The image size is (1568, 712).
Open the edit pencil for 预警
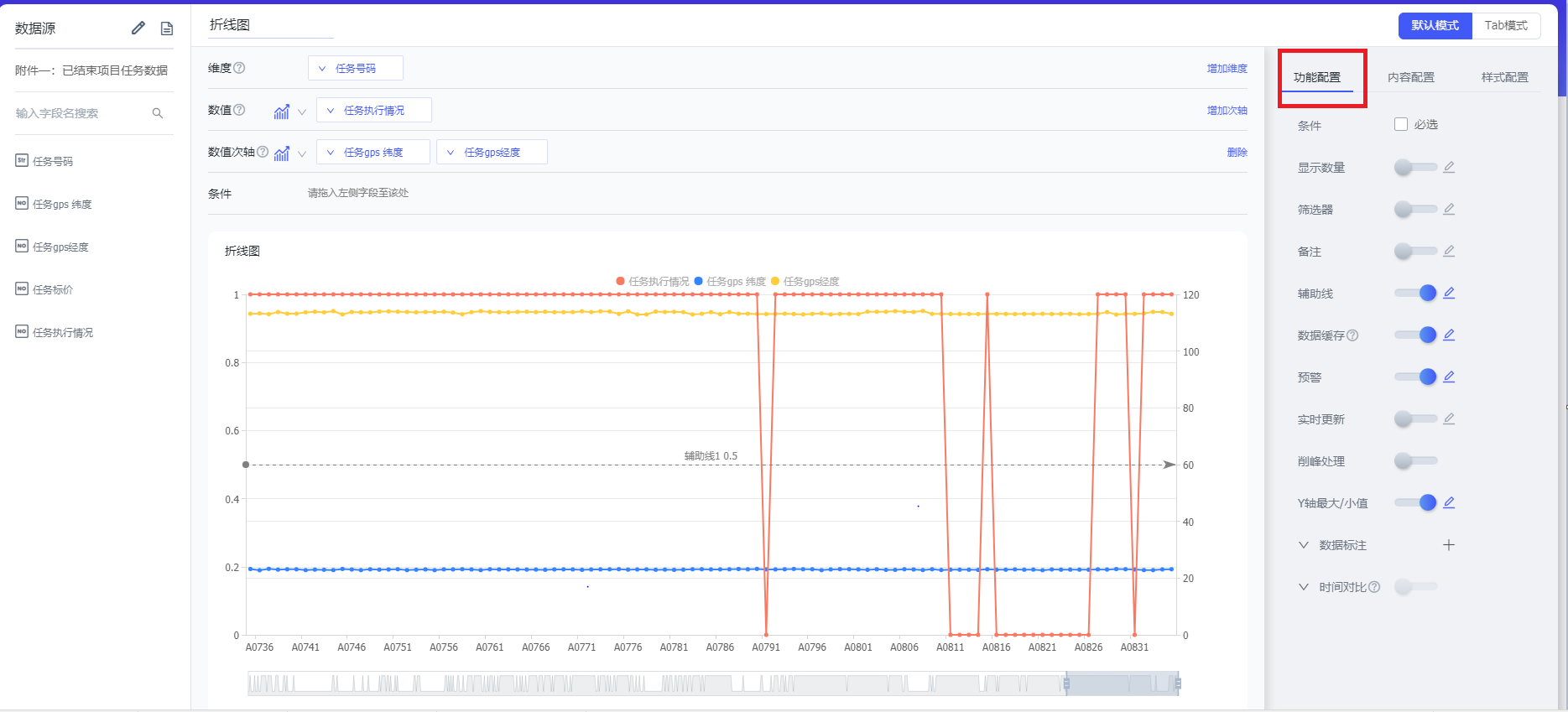click(1449, 377)
